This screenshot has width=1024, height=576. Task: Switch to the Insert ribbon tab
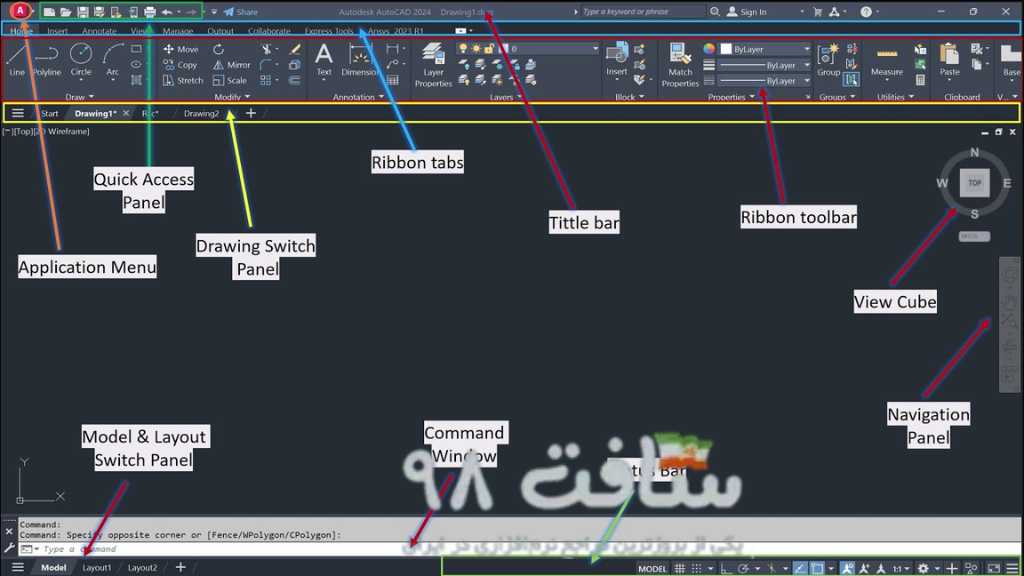tap(57, 31)
